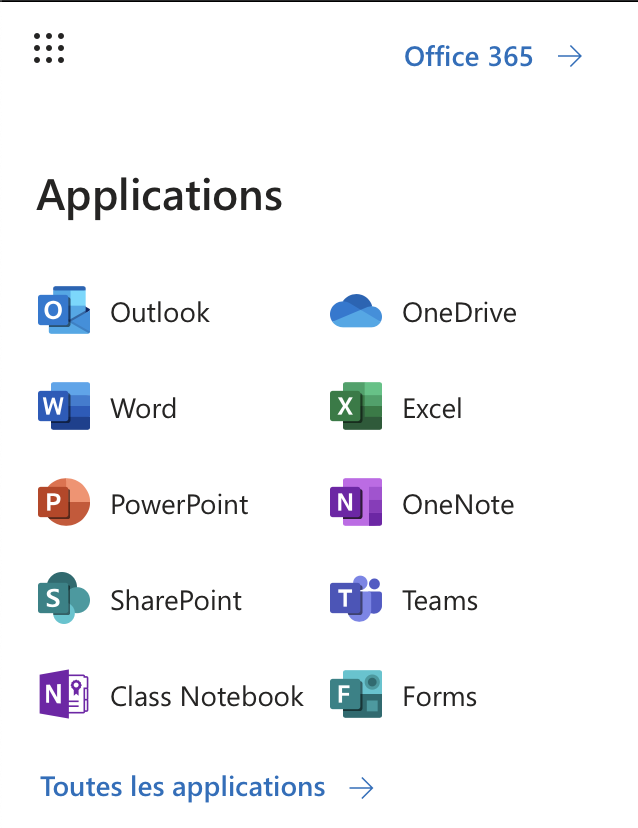Image resolution: width=638 pixels, height=828 pixels.
Task: Launch OneDrive via its cloud icon
Action: 356,311
